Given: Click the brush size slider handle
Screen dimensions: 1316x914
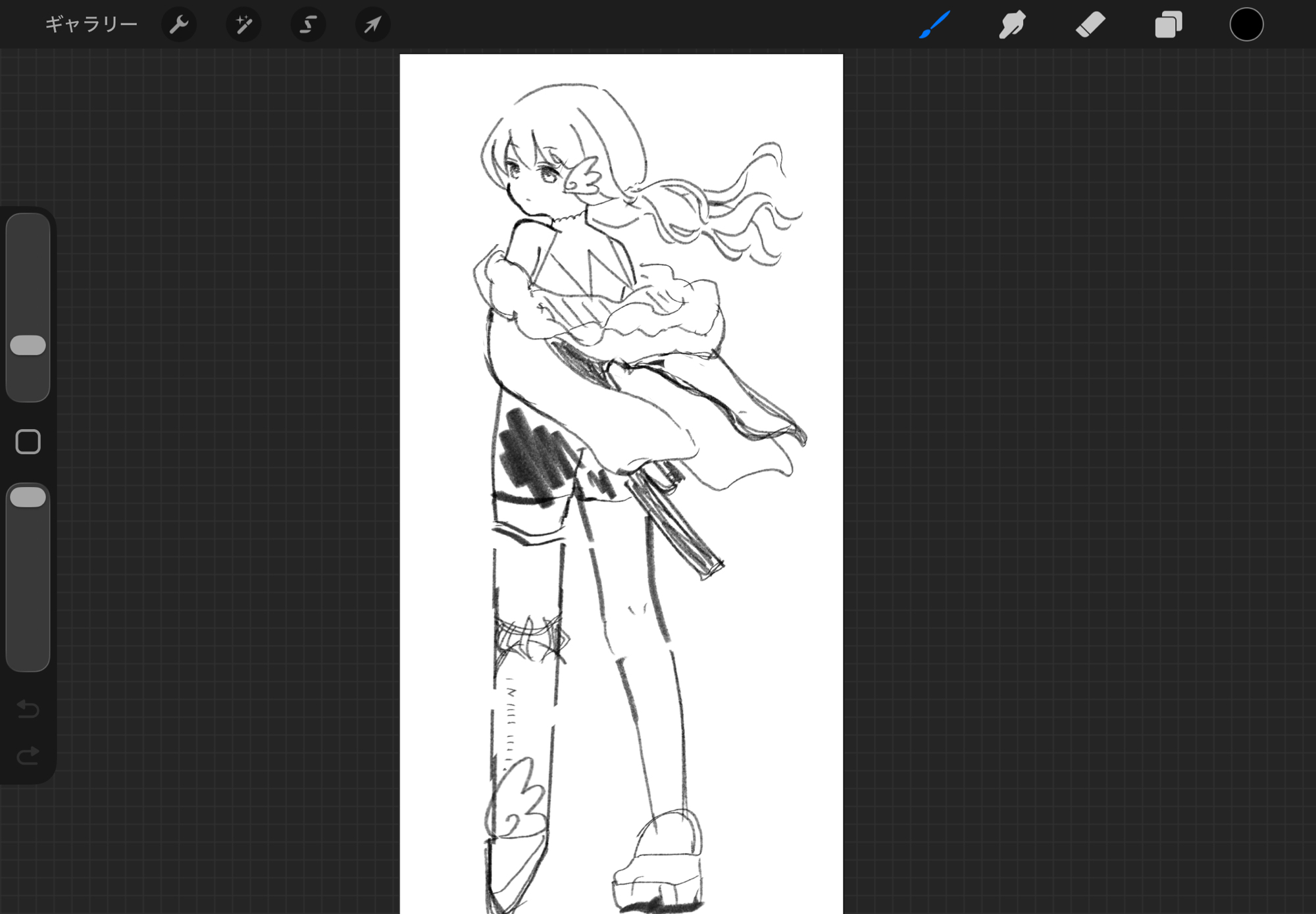Looking at the screenshot, I should point(28,345).
